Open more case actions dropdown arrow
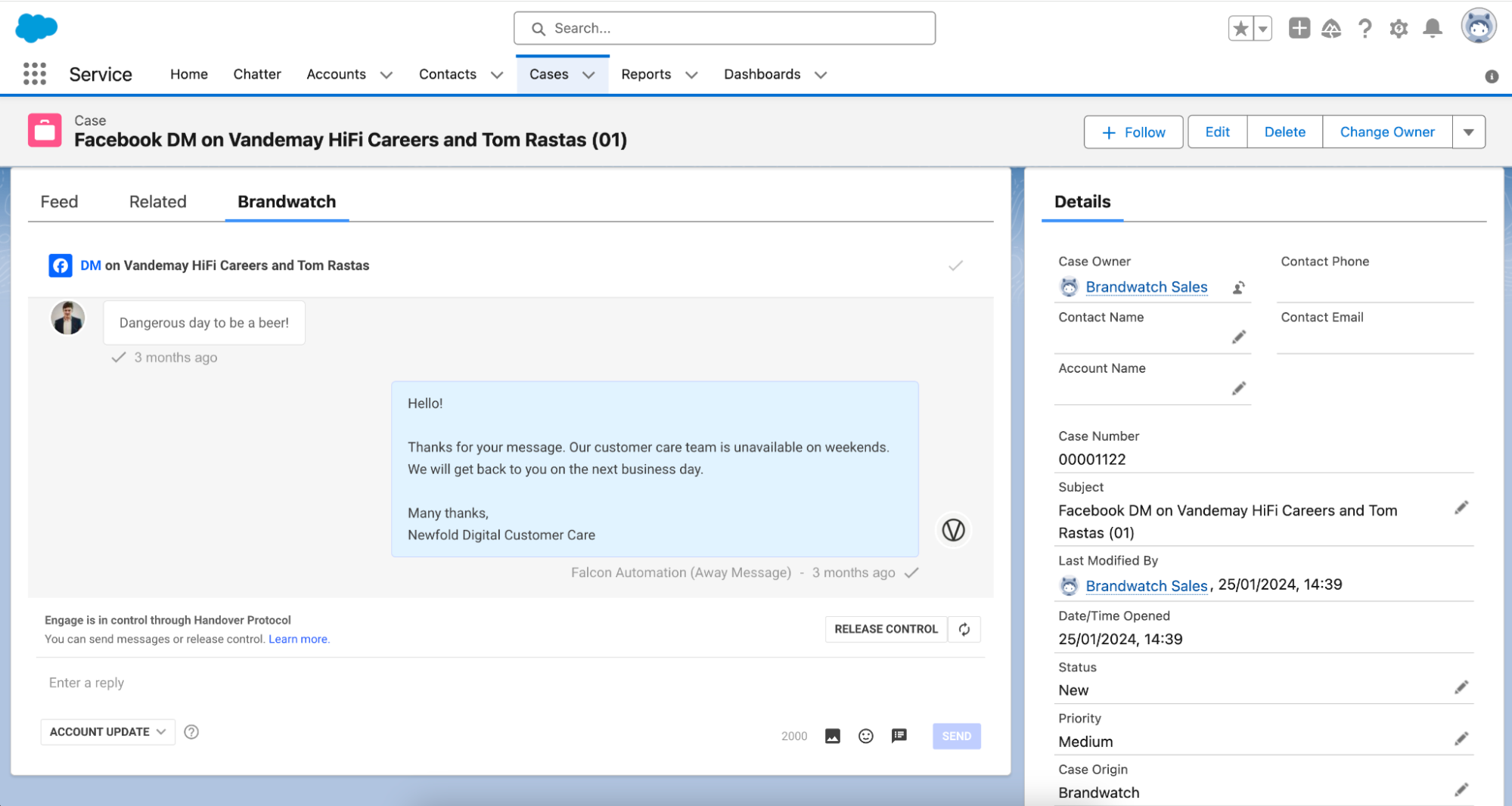This screenshot has width=1512, height=806. pyautogui.click(x=1469, y=132)
